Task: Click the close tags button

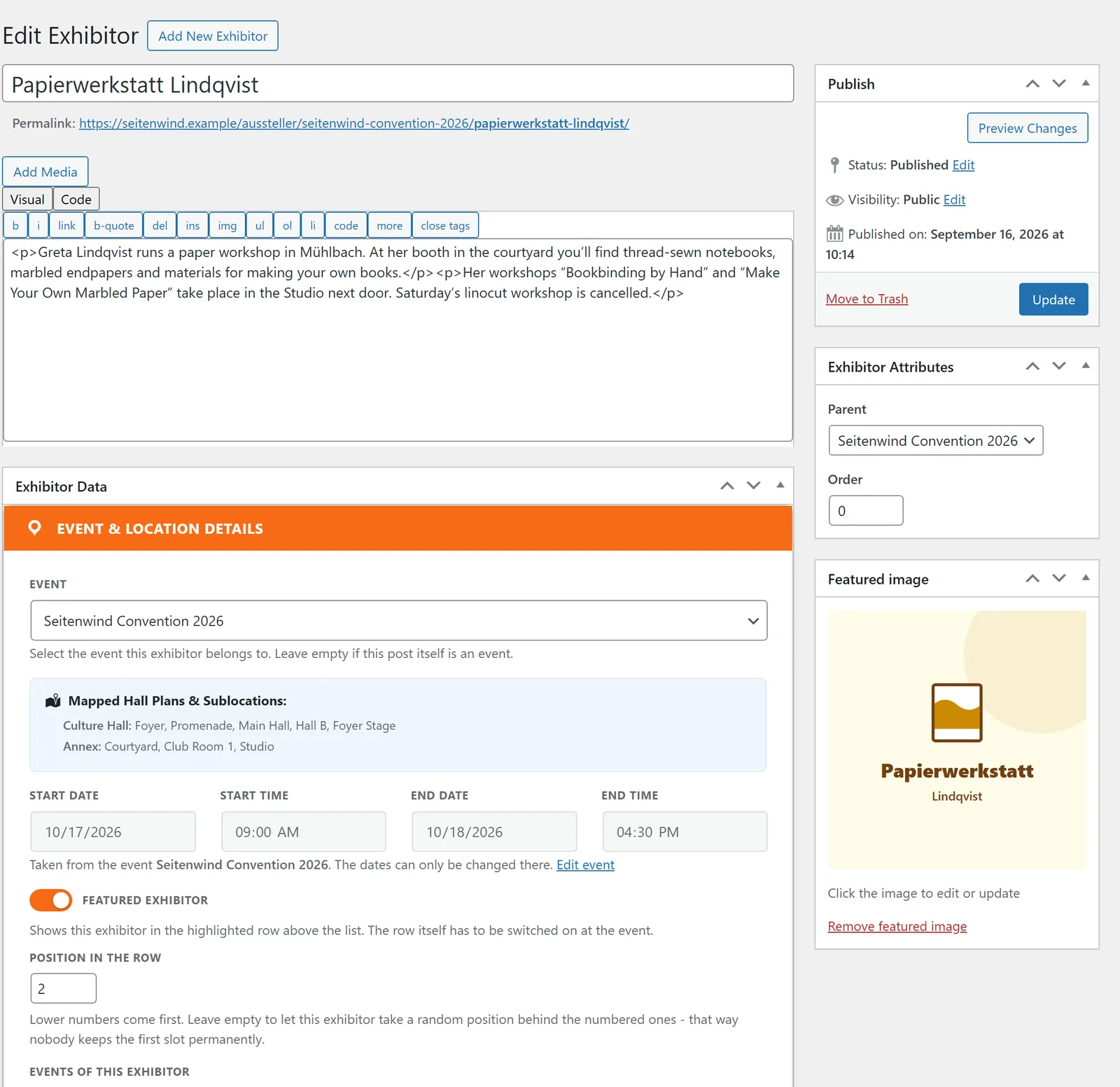Action: pos(445,225)
